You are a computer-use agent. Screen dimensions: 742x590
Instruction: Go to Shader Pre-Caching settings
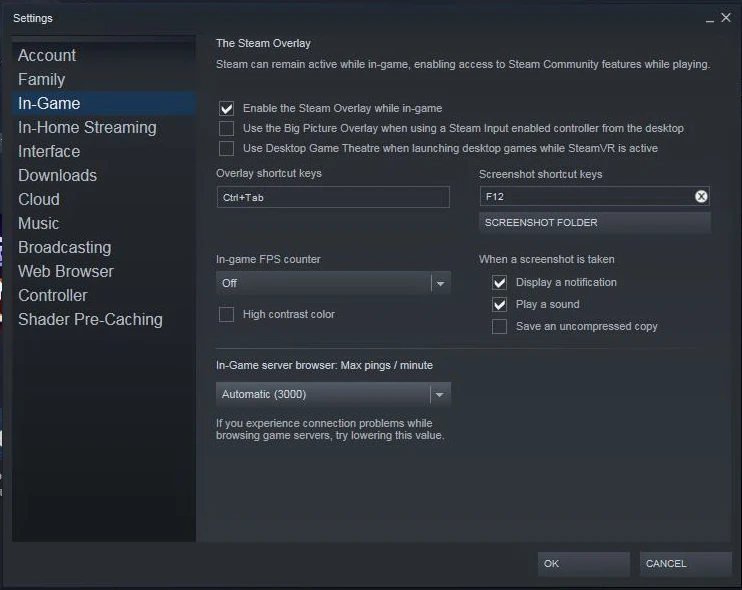coord(90,319)
